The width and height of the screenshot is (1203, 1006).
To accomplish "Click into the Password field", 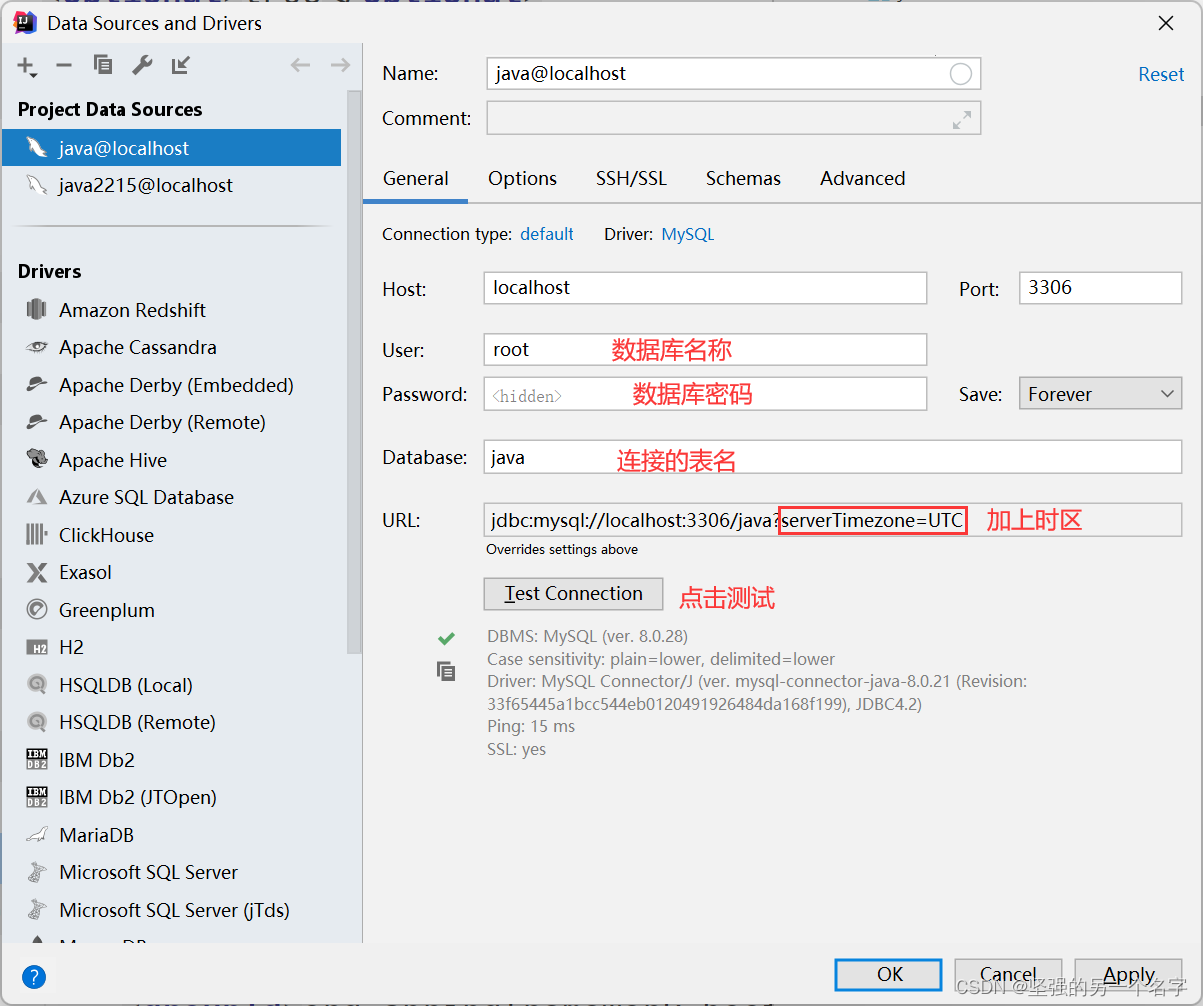I will (x=705, y=394).
